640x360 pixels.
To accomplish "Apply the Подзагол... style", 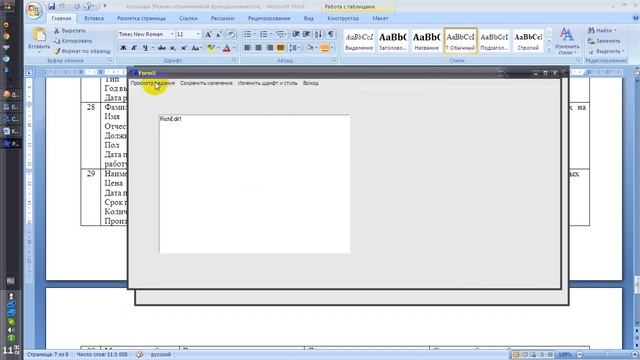I will 494,41.
